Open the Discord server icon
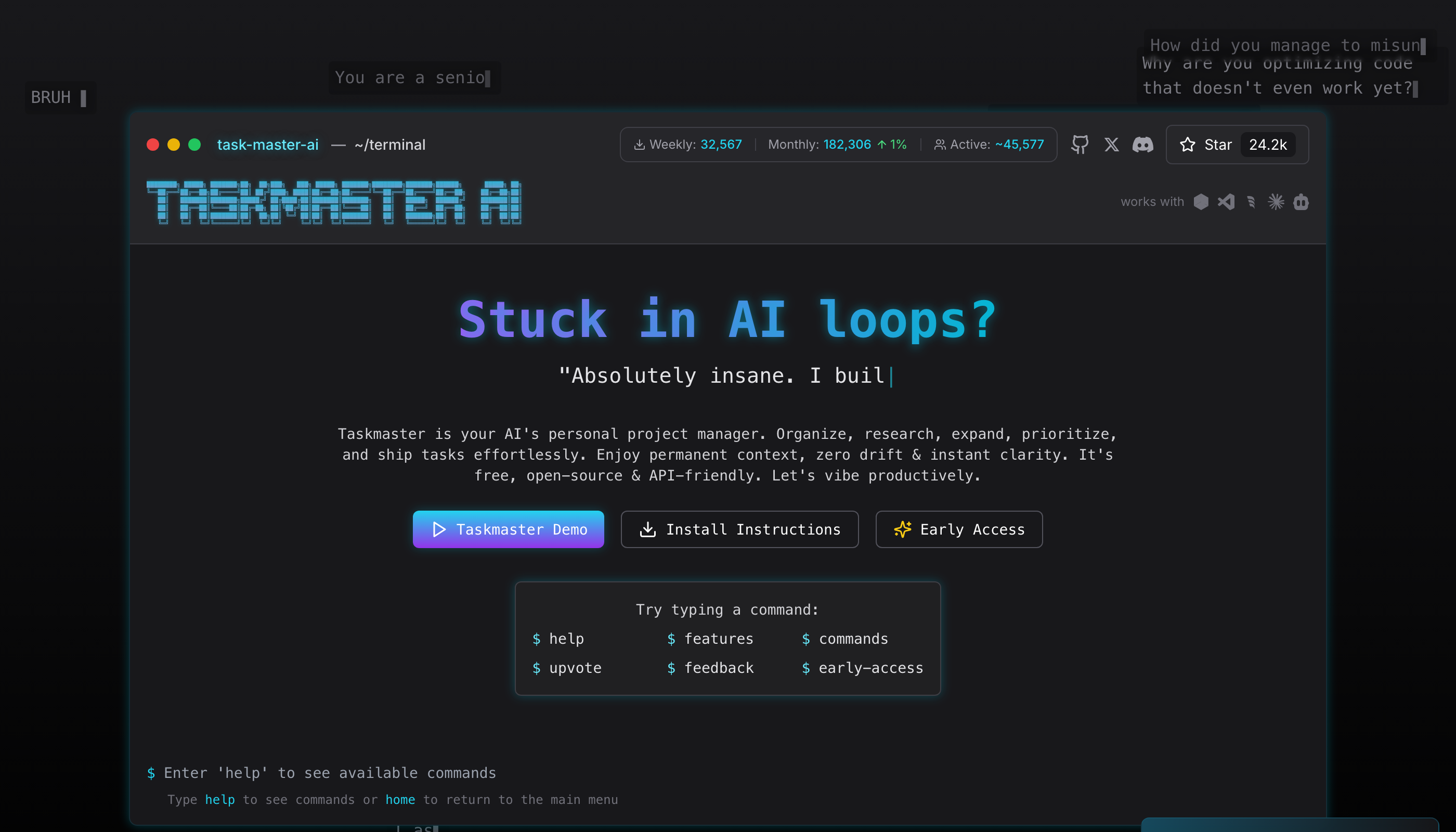 point(1143,145)
